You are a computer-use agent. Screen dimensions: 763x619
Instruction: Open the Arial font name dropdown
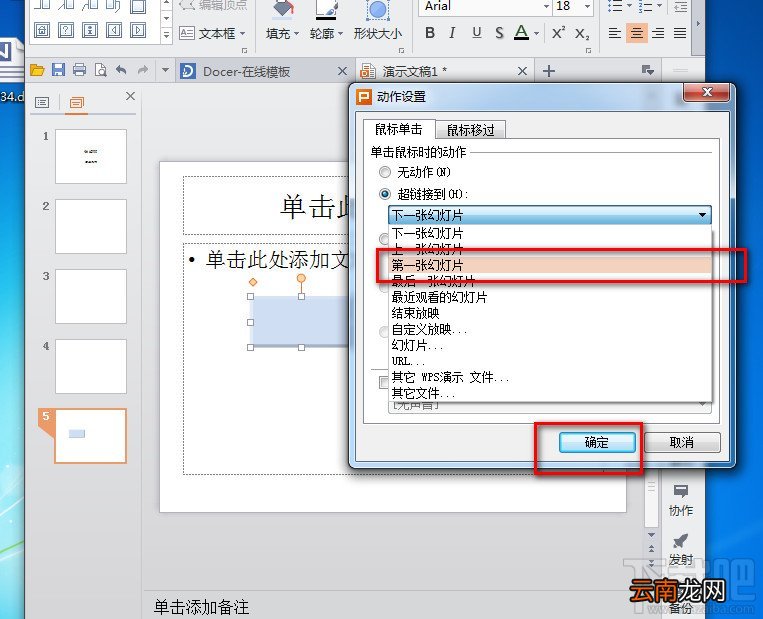click(x=546, y=6)
